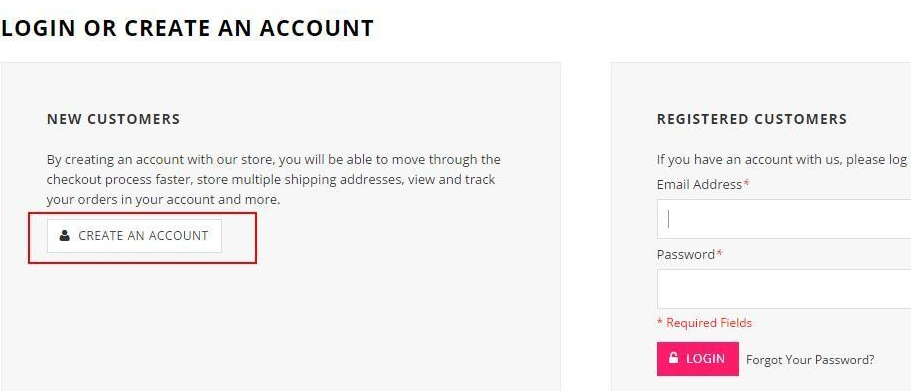
Task: Click the New Customers heading
Action: click(114, 119)
